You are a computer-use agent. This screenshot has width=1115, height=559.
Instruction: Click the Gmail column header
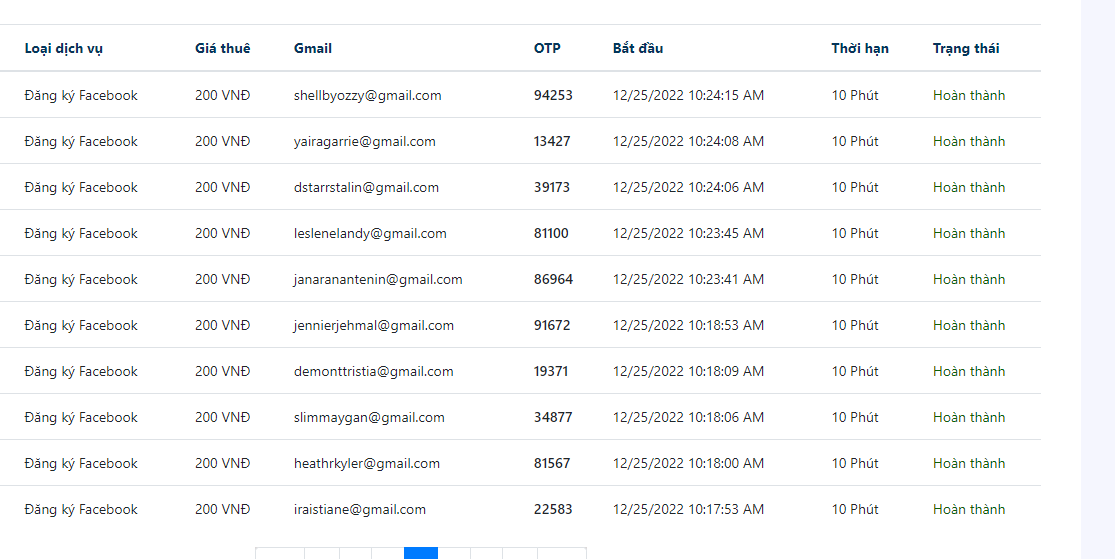[313, 48]
